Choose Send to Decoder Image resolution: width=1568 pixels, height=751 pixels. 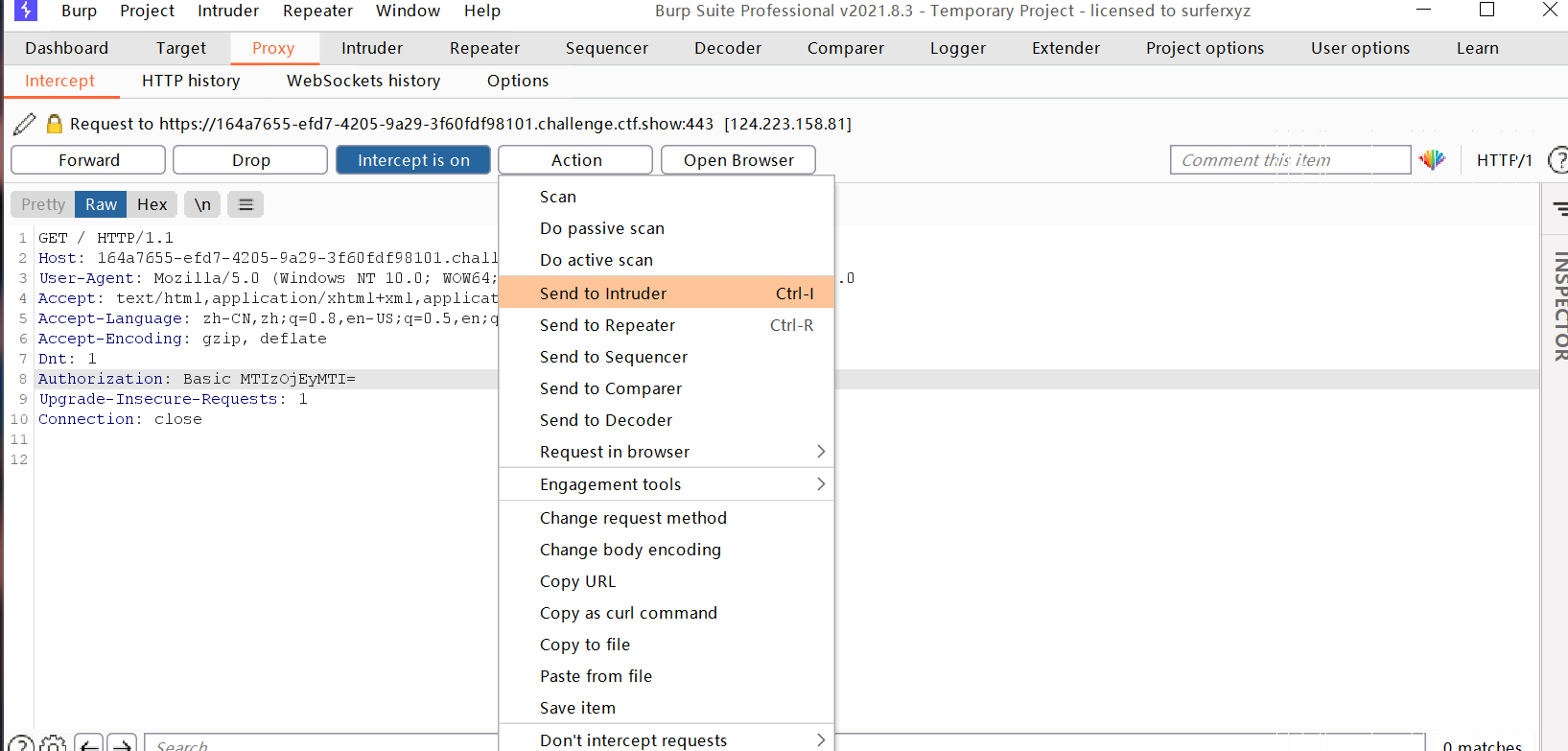(667, 420)
